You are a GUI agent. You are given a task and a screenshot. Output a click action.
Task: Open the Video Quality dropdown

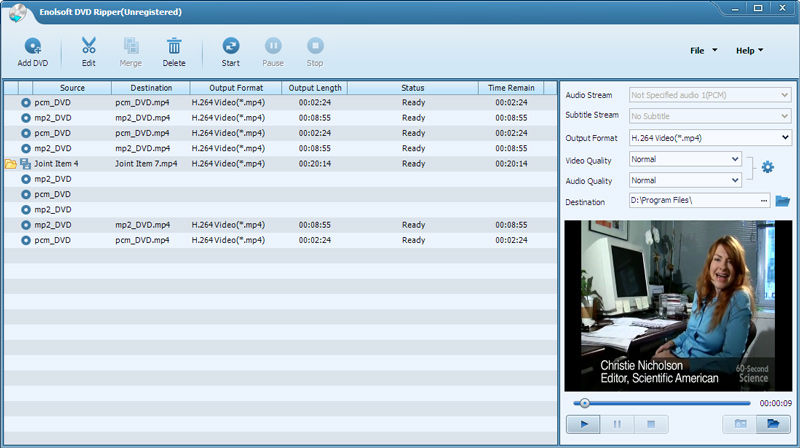pyautogui.click(x=685, y=159)
